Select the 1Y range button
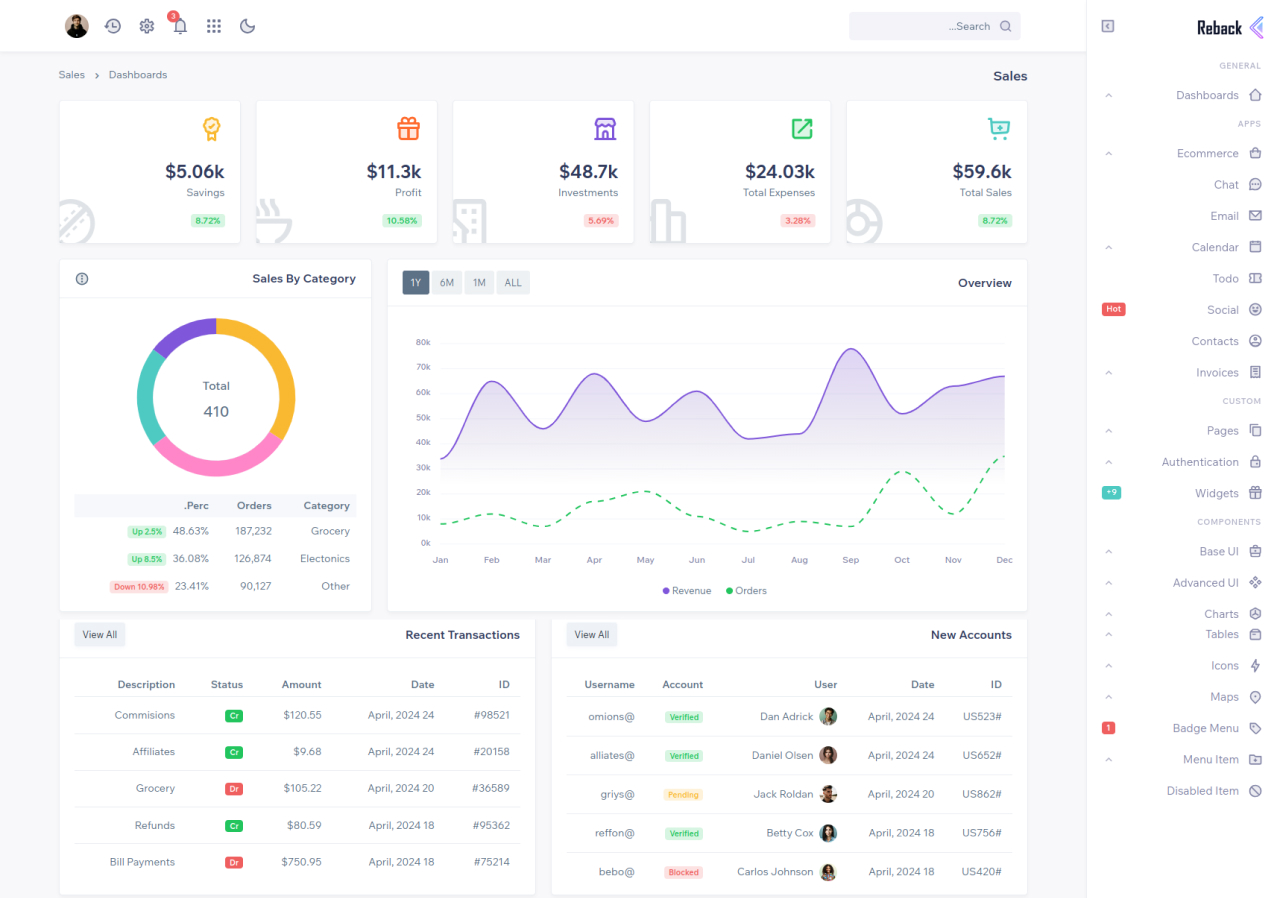1280x898 pixels. 416,283
